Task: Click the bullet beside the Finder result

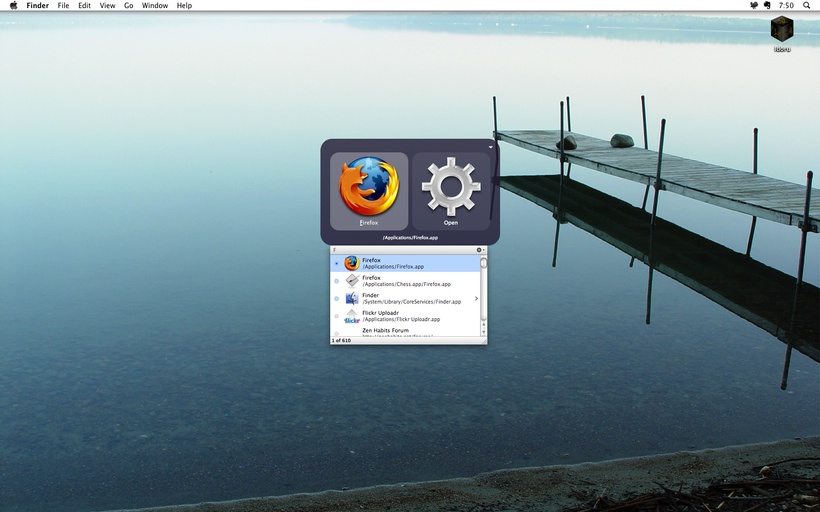Action: [x=336, y=299]
